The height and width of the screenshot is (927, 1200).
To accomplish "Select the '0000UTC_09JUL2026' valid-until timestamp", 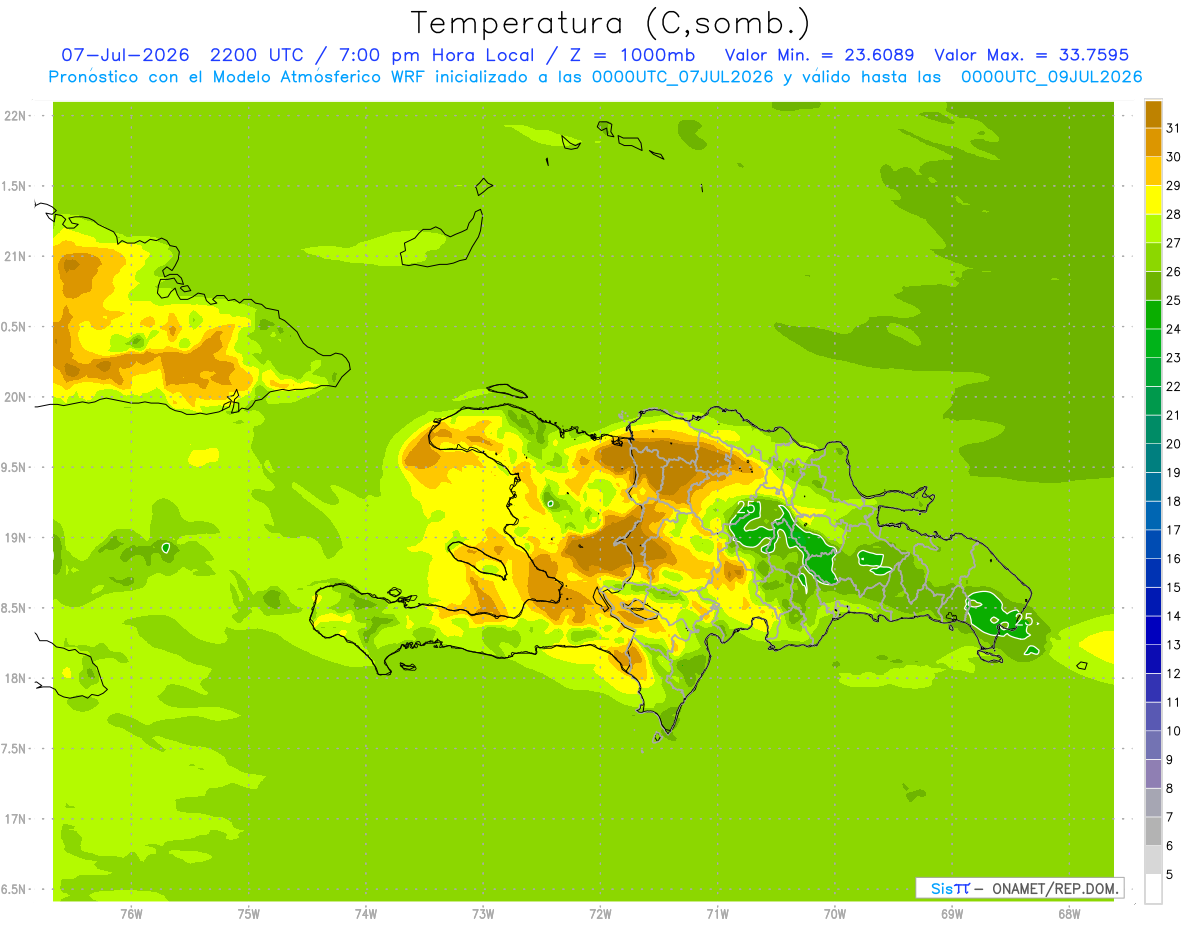I will click(x=1051, y=77).
